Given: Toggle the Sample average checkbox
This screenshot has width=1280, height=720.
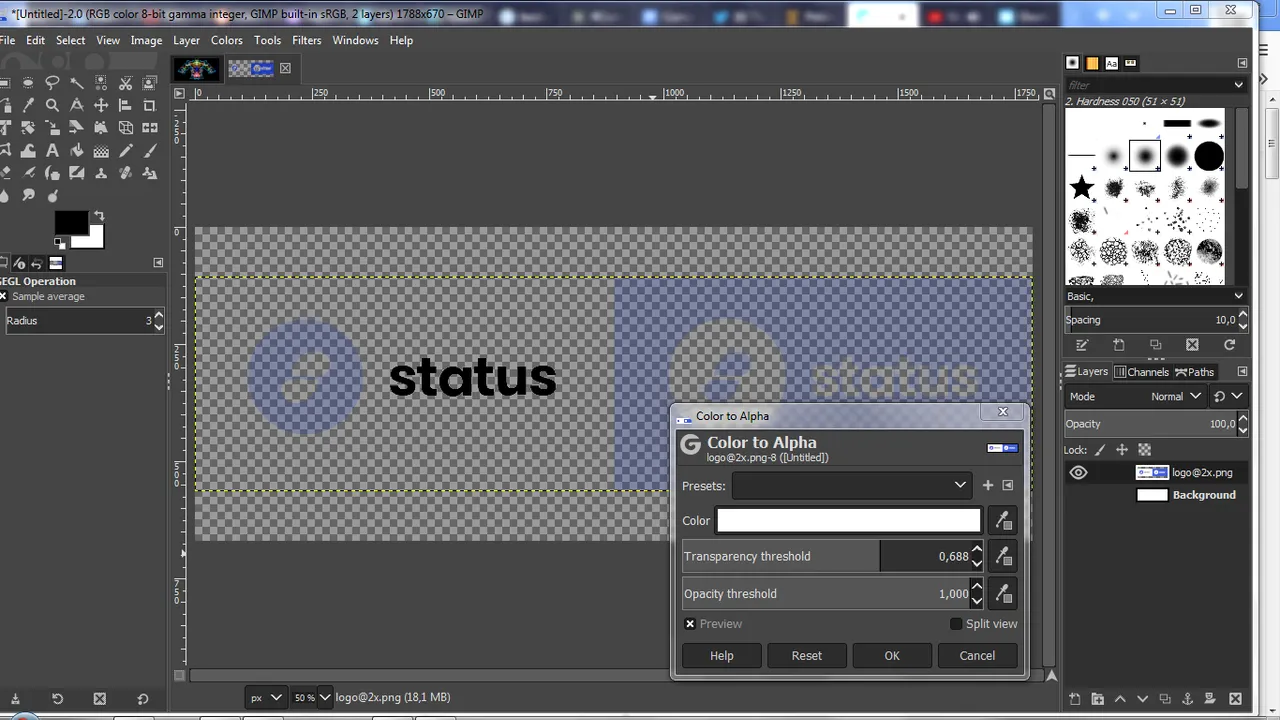Looking at the screenshot, I should pyautogui.click(x=3, y=297).
